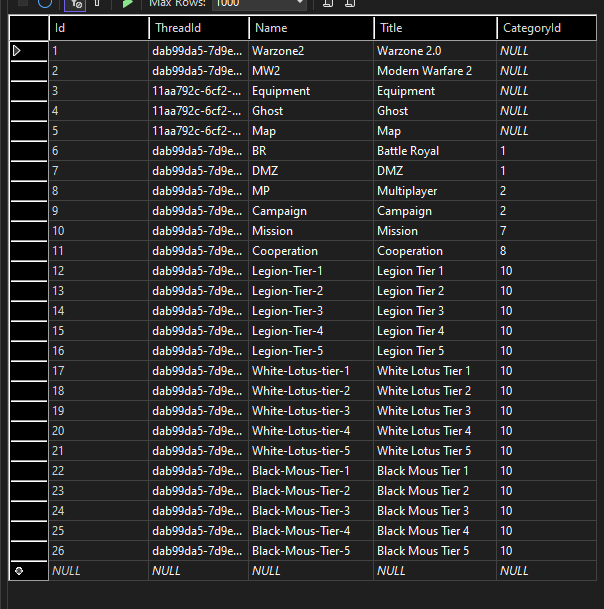Select the Name cell 'Legion-Tier-1'
Image resolution: width=604 pixels, height=609 pixels.
(x=311, y=271)
